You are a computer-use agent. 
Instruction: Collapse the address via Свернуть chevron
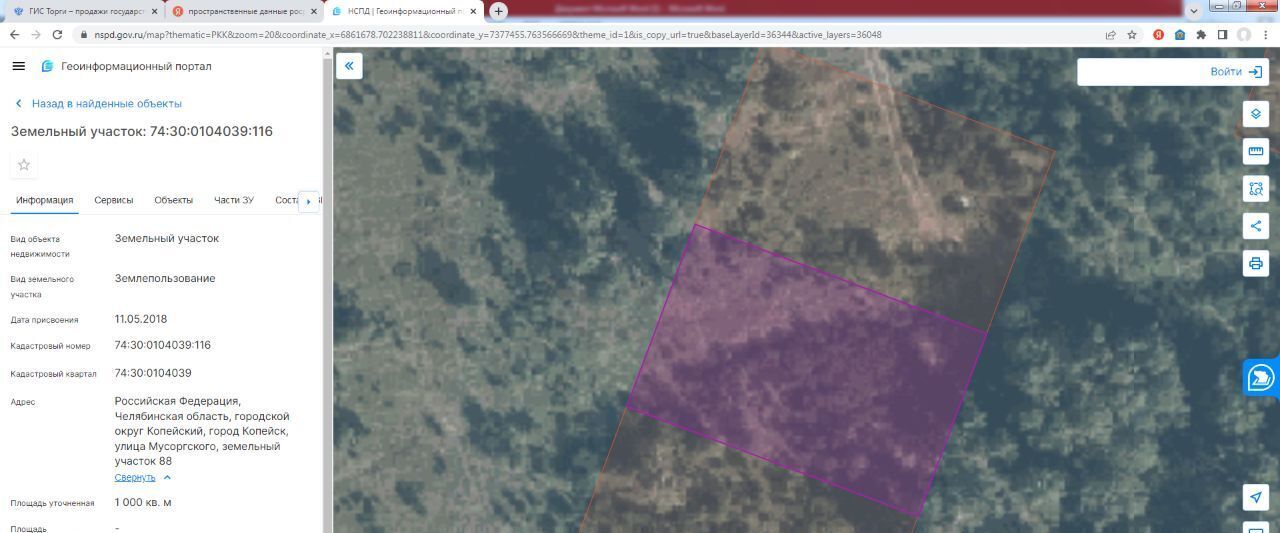[167, 477]
